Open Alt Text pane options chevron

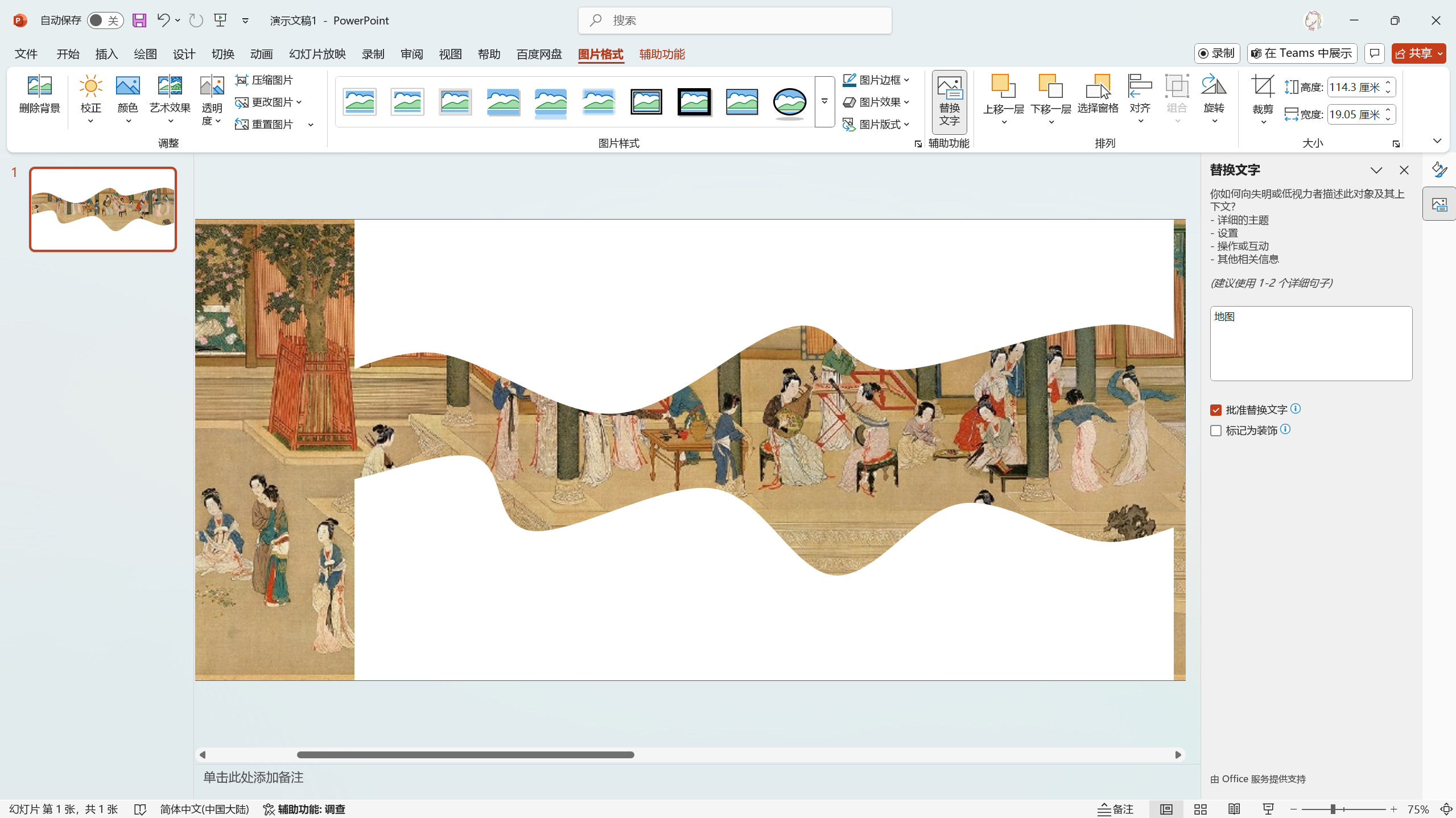tap(1376, 170)
